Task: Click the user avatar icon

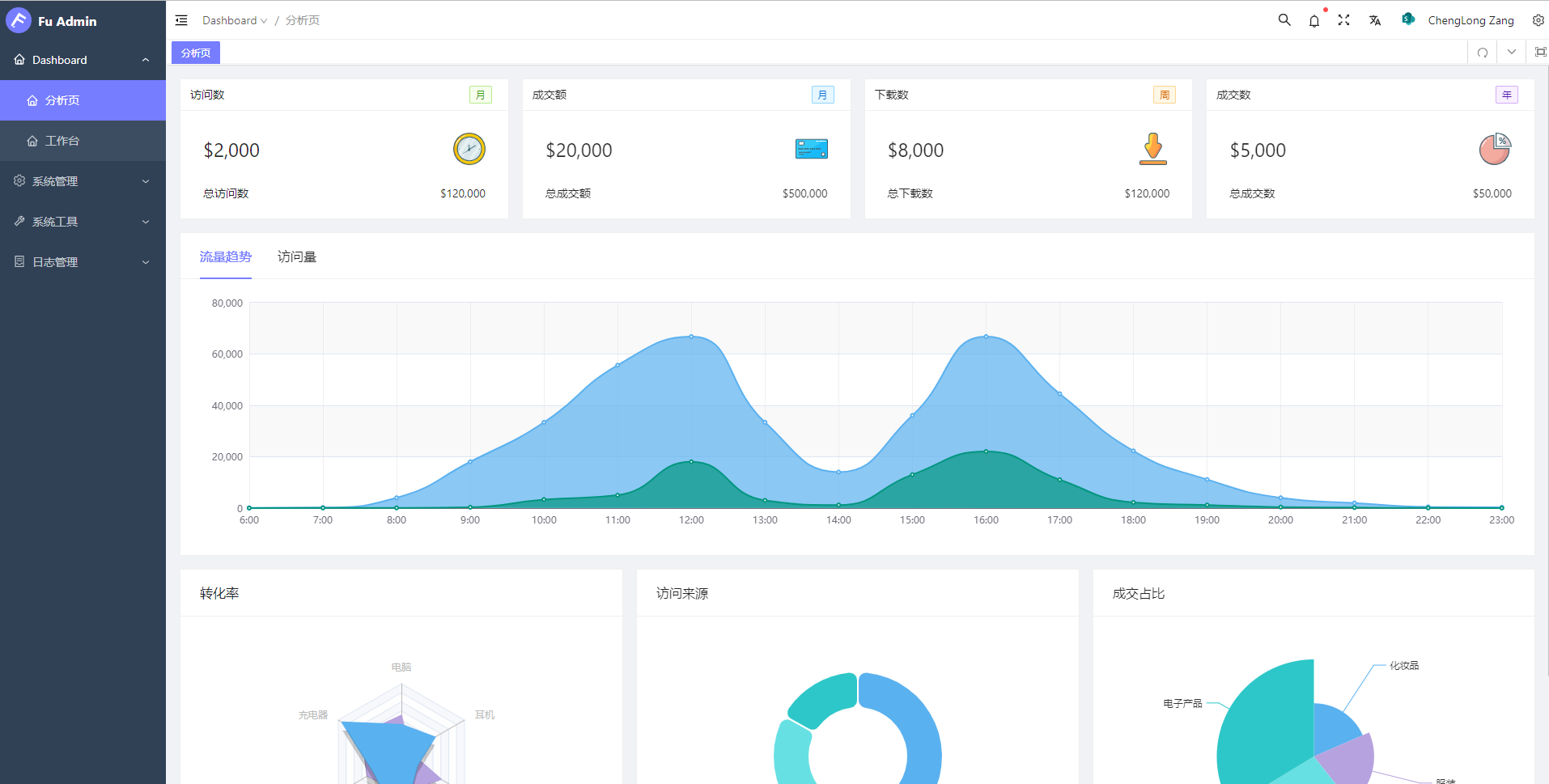Action: click(1408, 19)
